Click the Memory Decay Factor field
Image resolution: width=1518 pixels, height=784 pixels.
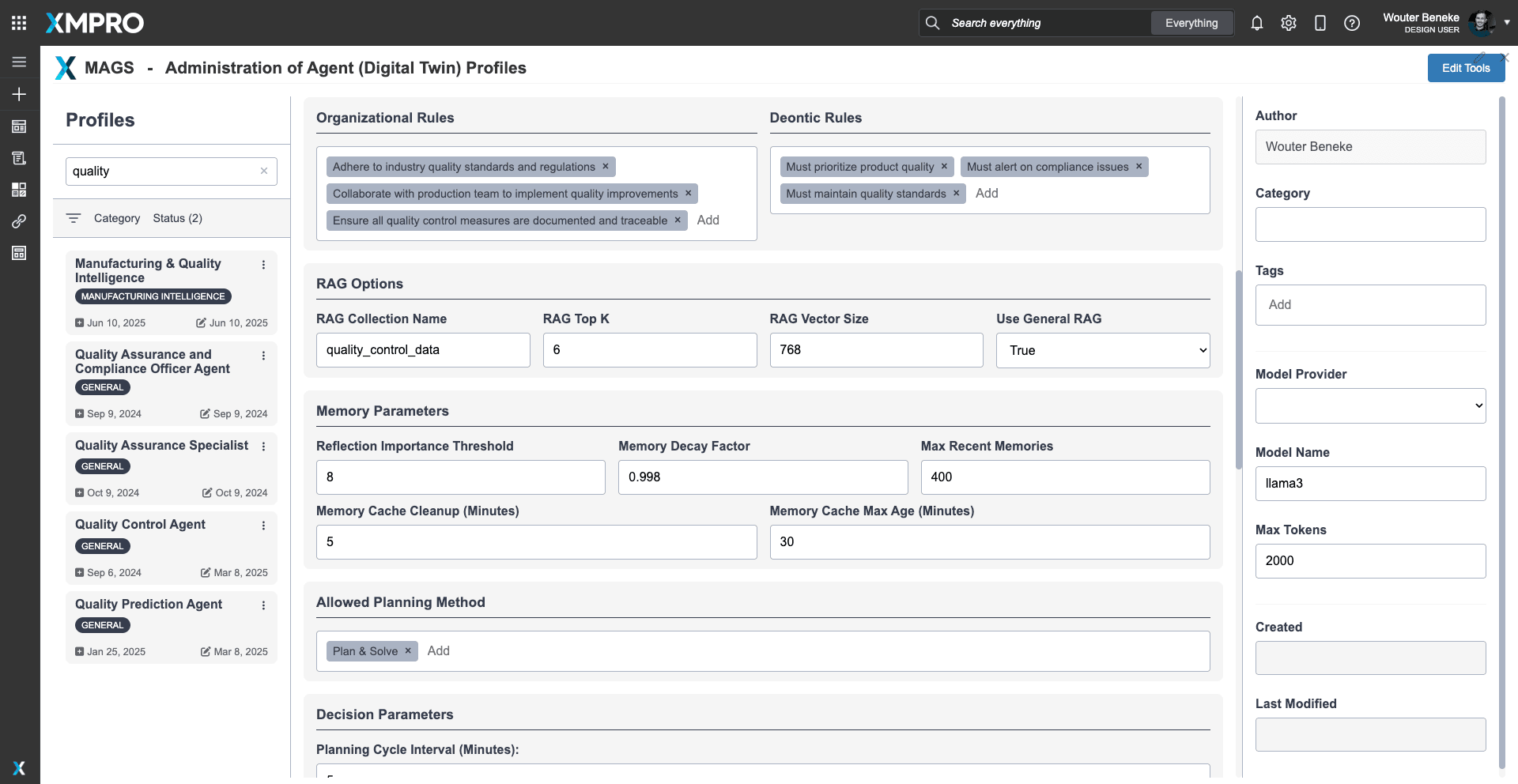pyautogui.click(x=762, y=477)
